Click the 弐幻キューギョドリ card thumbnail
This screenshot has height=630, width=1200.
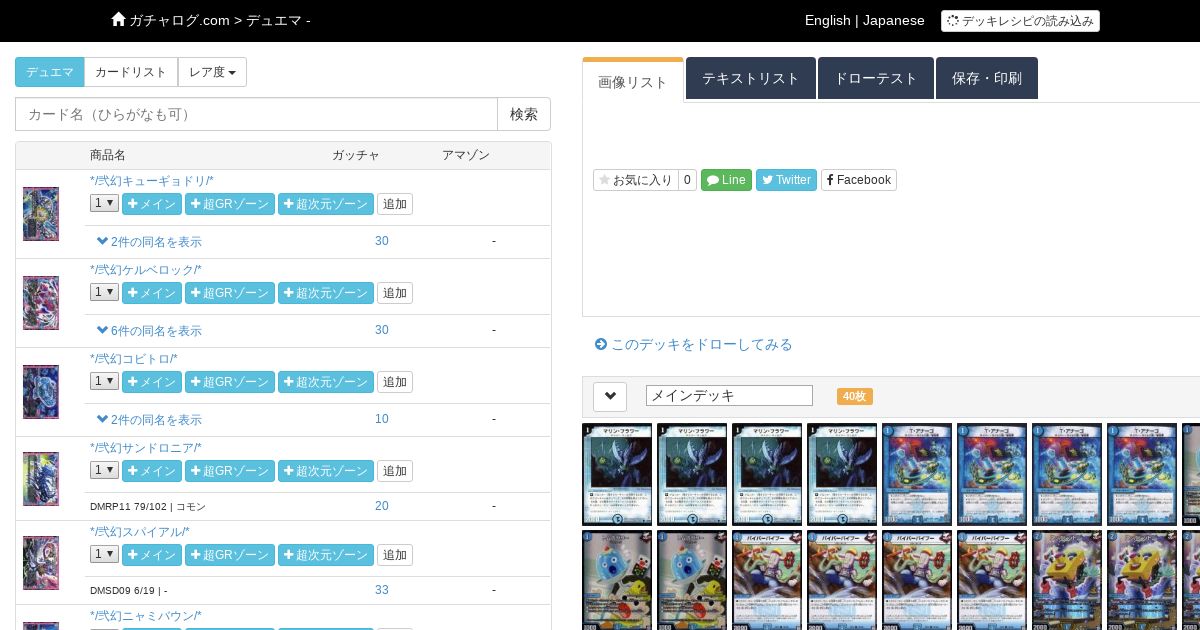41,213
